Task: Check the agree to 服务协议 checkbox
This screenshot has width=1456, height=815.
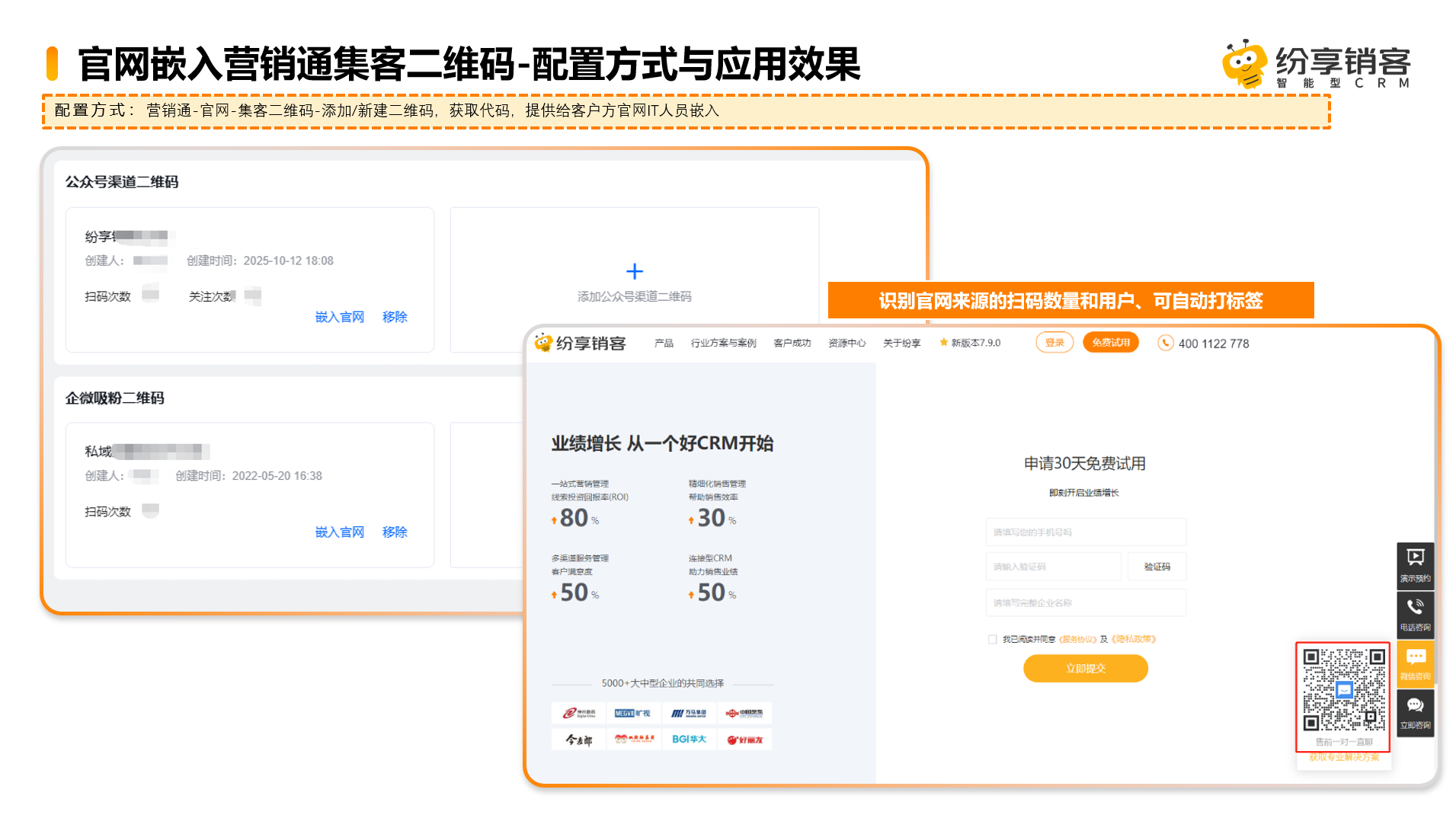Action: tap(992, 639)
